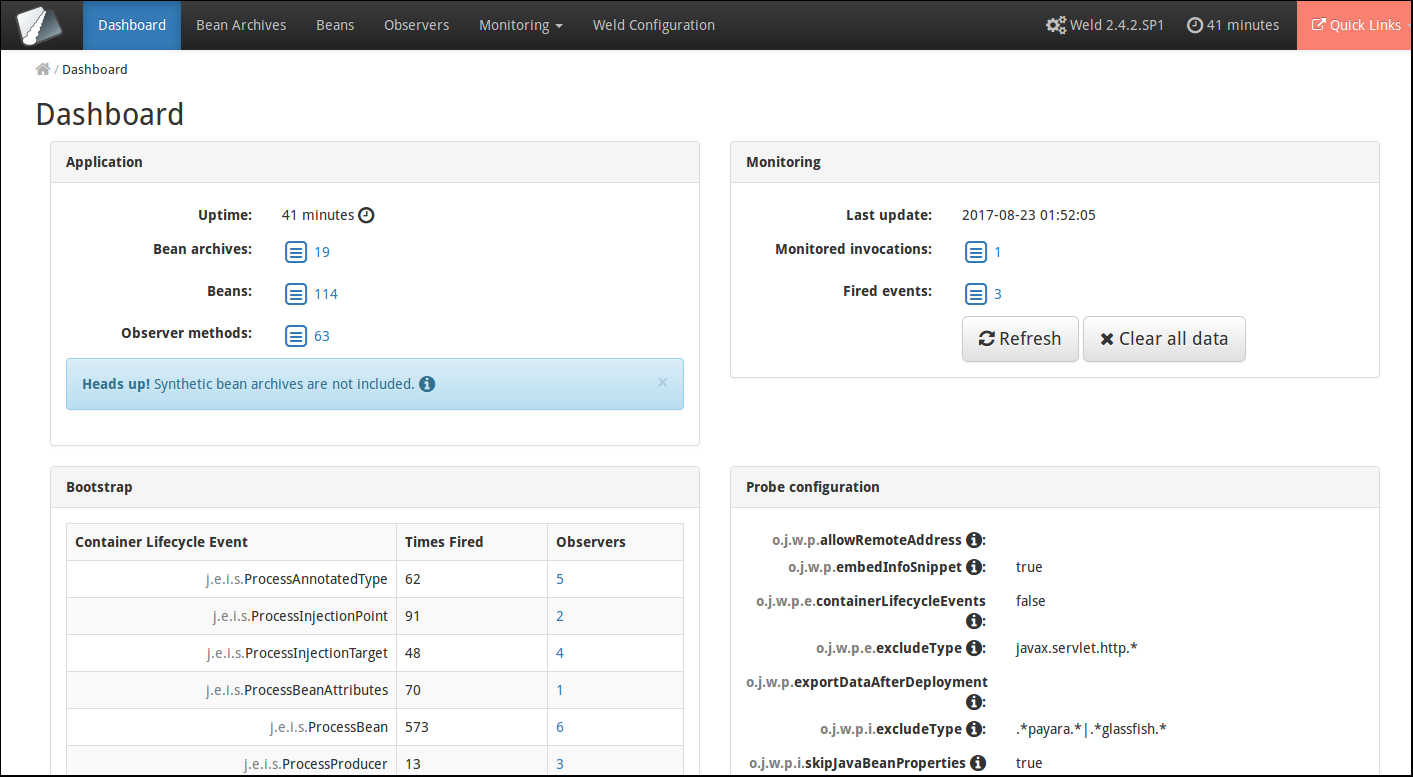Click the info icon beside skipJavaBeanProperties
This screenshot has height=777, width=1413.
coord(977,762)
